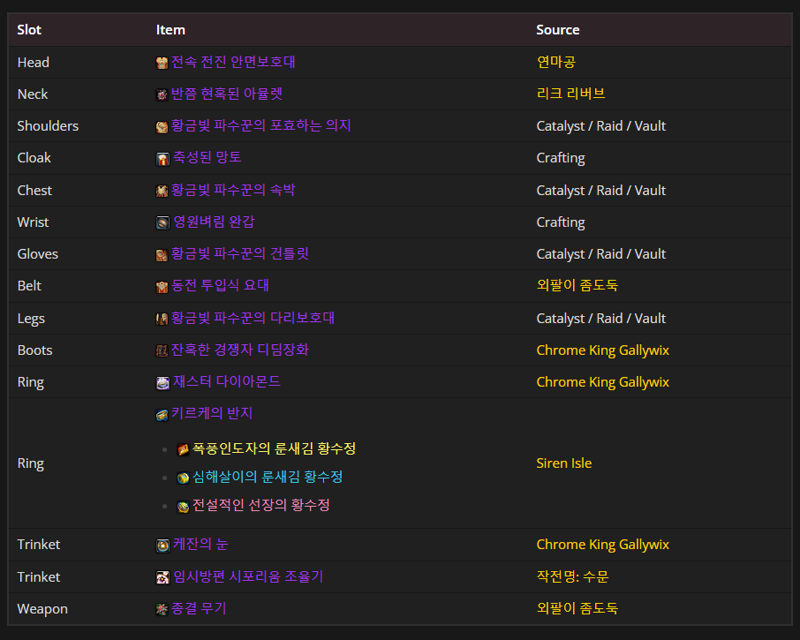Open the 황금빛 파수꾼의 포효하는 의지 link
Image resolution: width=800 pixels, height=640 pixels.
(261, 126)
